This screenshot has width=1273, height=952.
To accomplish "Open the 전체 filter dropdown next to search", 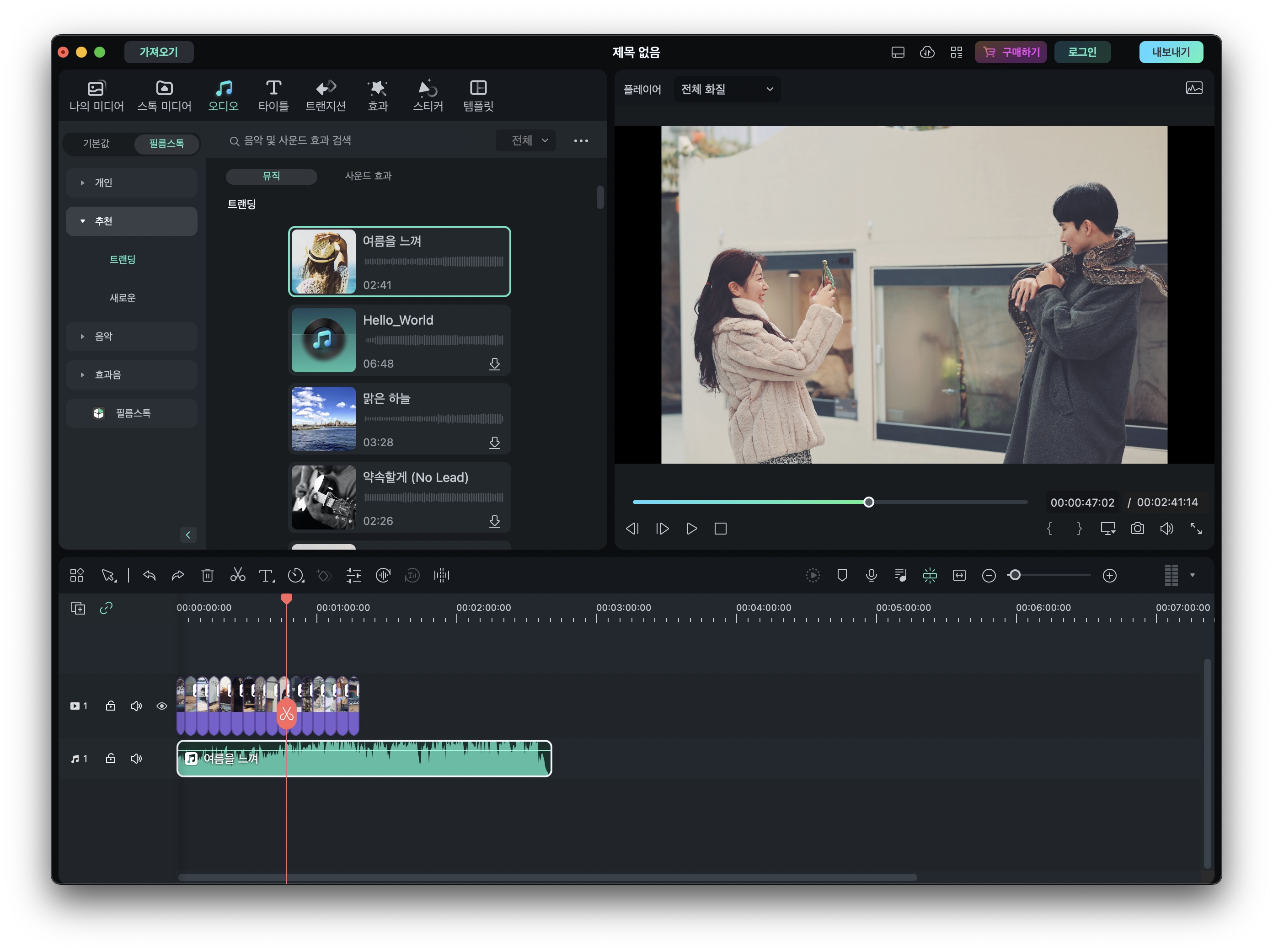I will (525, 140).
